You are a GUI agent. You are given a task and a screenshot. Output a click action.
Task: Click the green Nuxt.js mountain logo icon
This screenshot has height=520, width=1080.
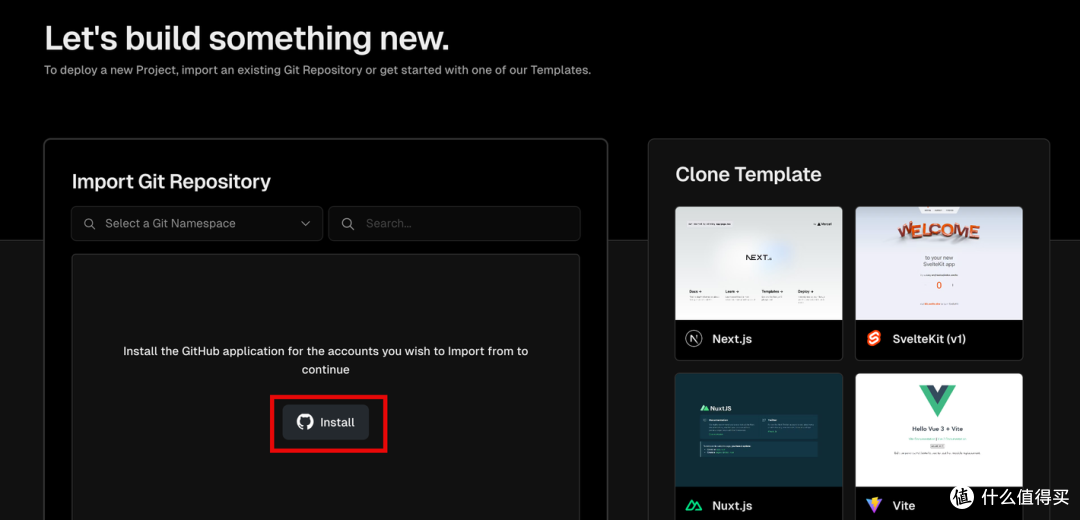(694, 506)
